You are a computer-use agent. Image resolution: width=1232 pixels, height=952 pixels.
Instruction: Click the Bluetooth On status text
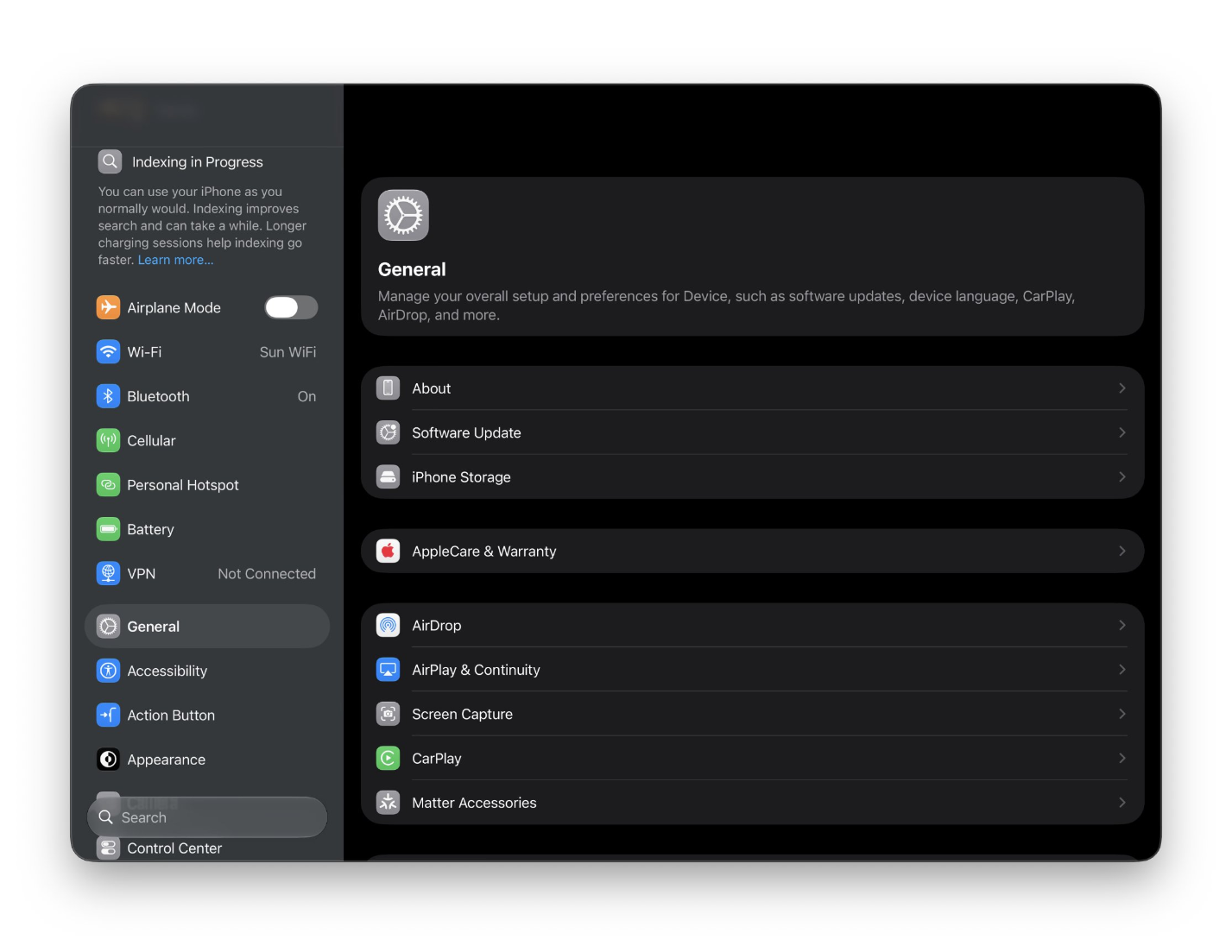coord(306,396)
